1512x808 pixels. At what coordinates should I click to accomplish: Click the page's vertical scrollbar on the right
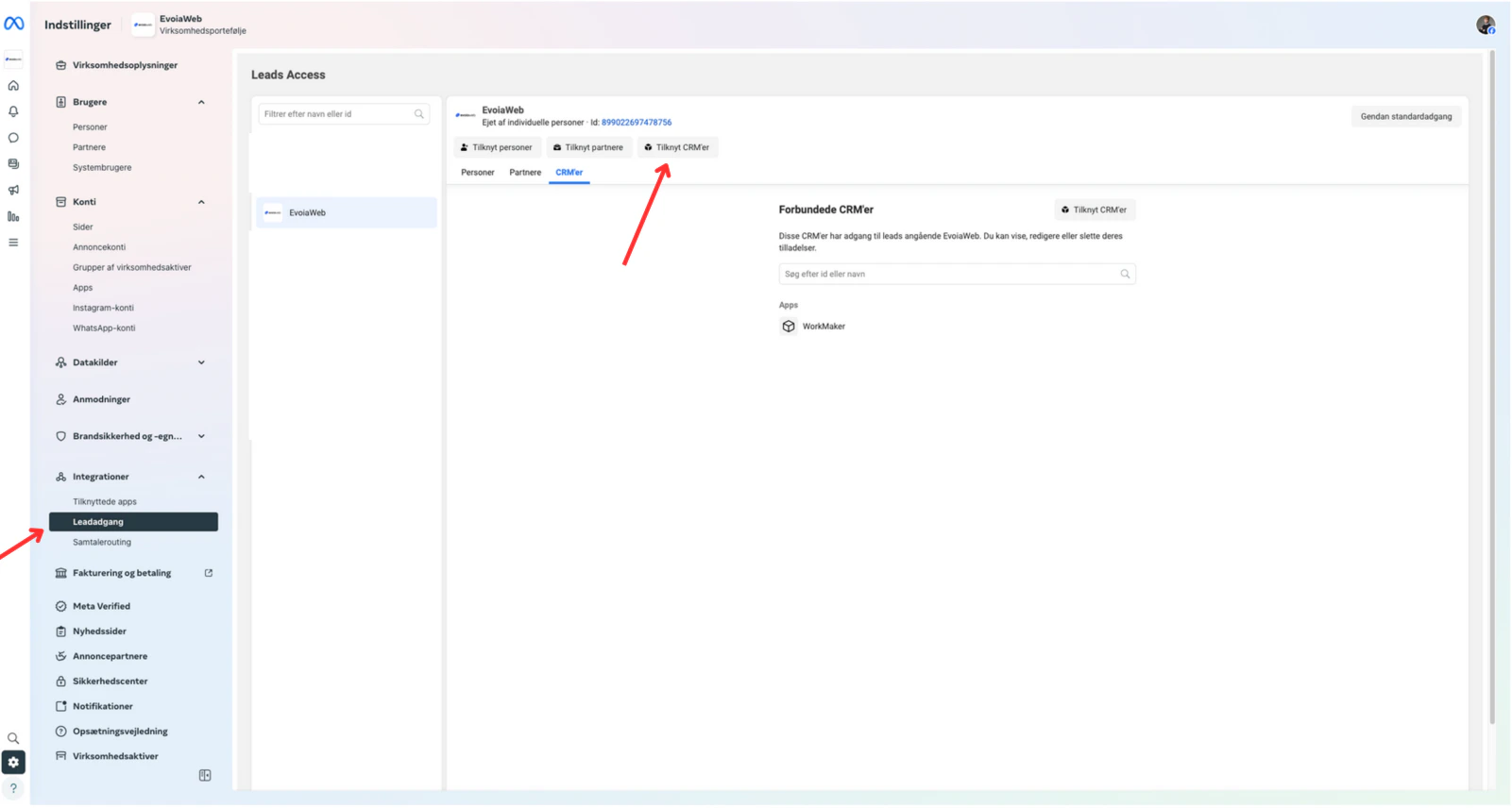(1492, 387)
